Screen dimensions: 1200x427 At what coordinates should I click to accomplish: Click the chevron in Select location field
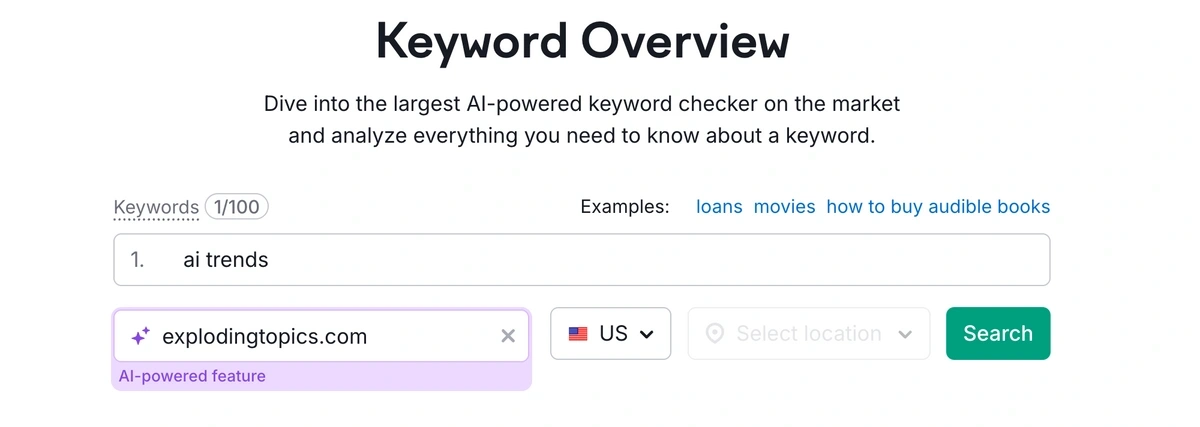[906, 334]
